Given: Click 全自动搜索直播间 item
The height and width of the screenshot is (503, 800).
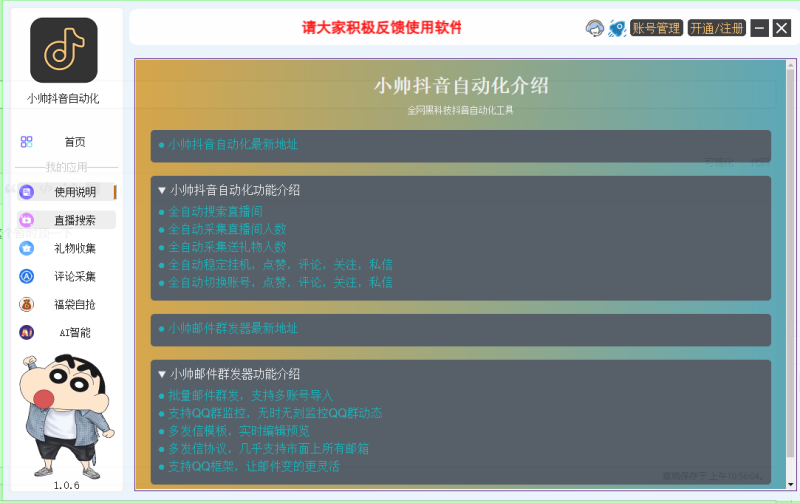Looking at the screenshot, I should pos(215,211).
